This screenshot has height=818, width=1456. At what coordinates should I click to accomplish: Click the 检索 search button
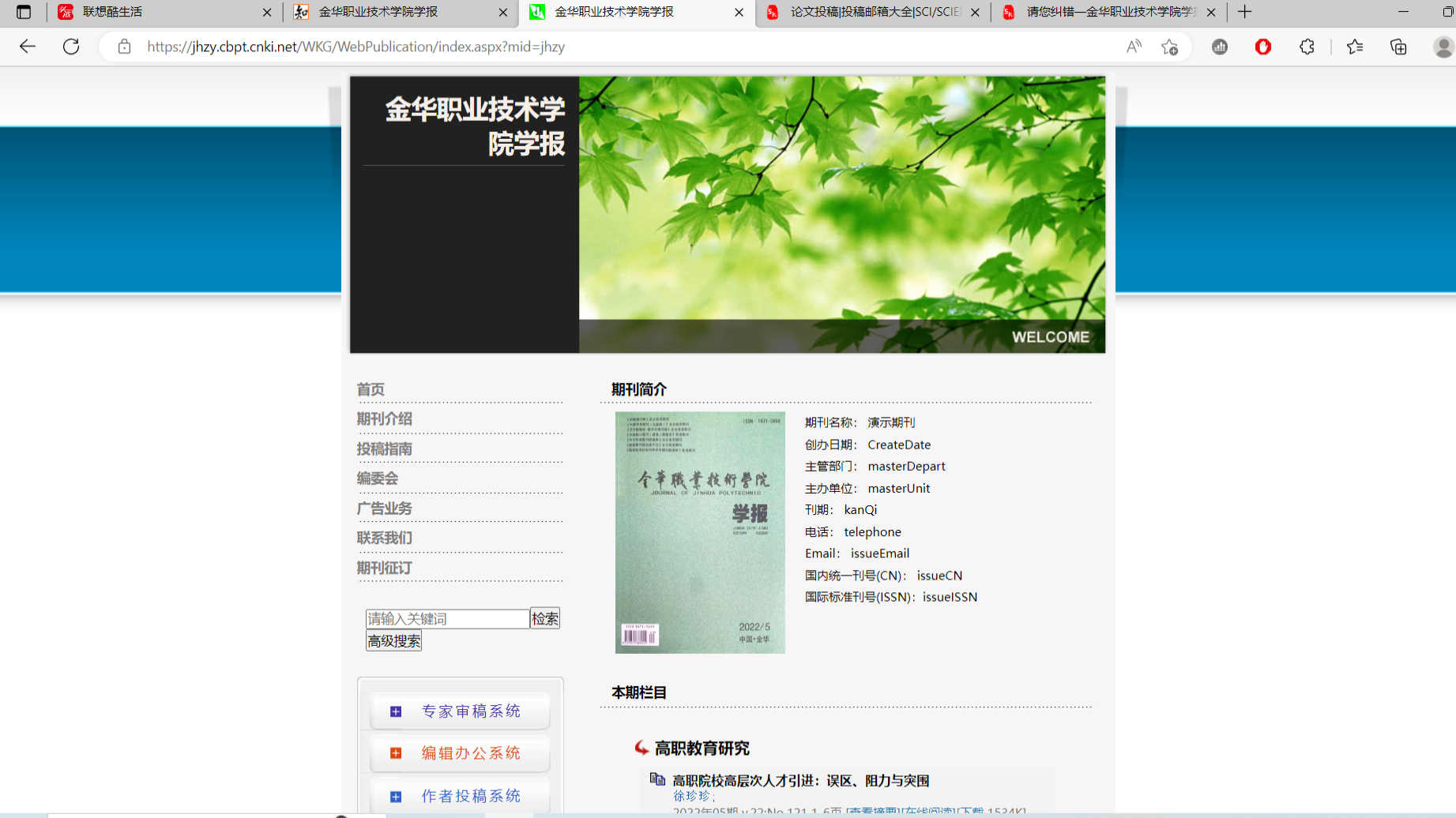coord(544,618)
